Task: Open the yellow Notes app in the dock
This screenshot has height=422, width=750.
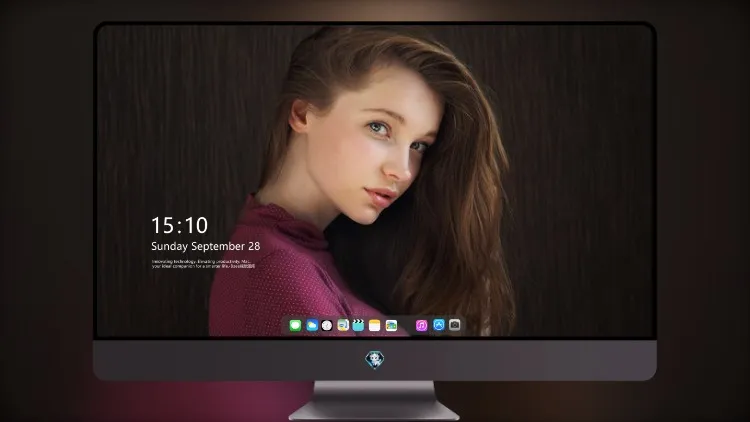Action: tap(375, 325)
